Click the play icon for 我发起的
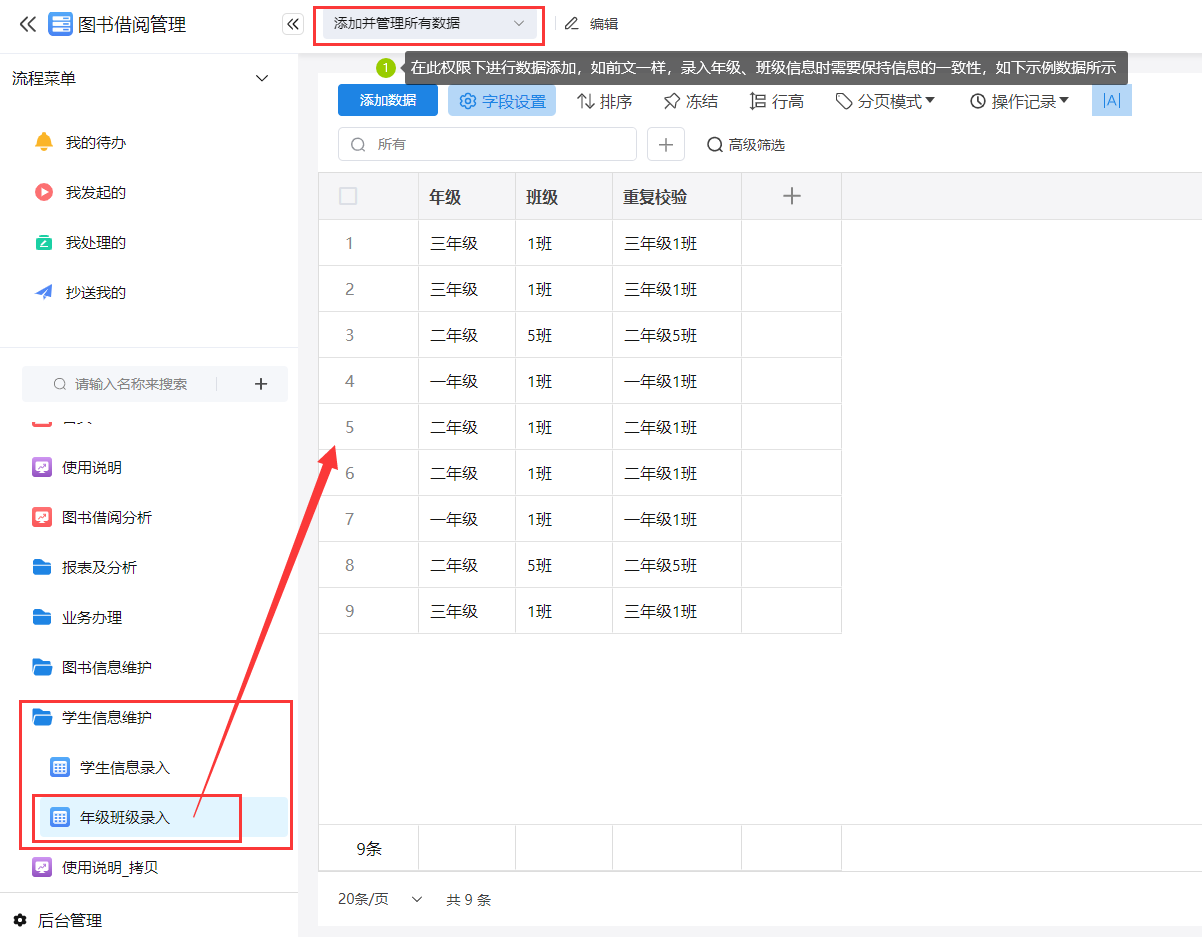The image size is (1202, 937). pos(44,192)
